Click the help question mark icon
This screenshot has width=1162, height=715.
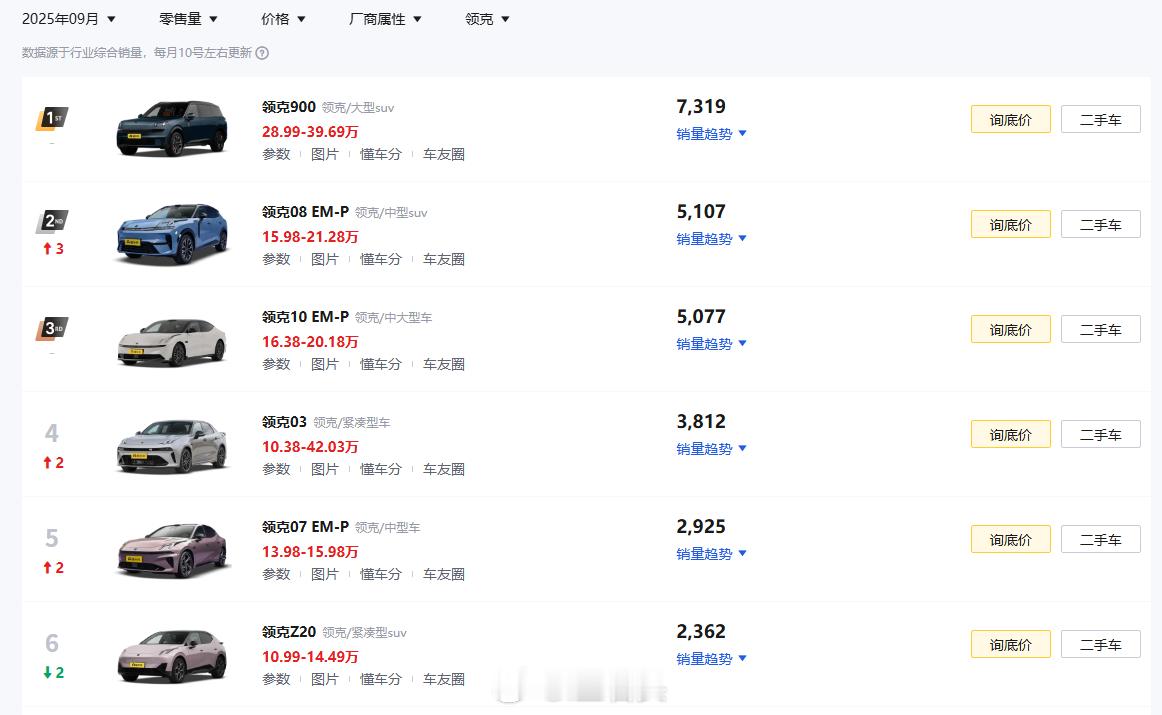coord(262,53)
